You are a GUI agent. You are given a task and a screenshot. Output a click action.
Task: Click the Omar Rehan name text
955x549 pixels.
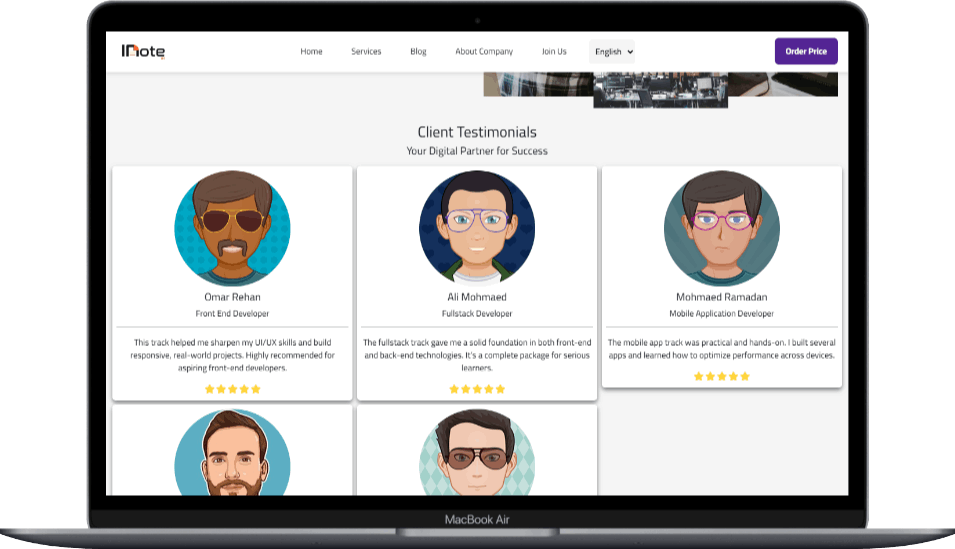click(x=232, y=297)
